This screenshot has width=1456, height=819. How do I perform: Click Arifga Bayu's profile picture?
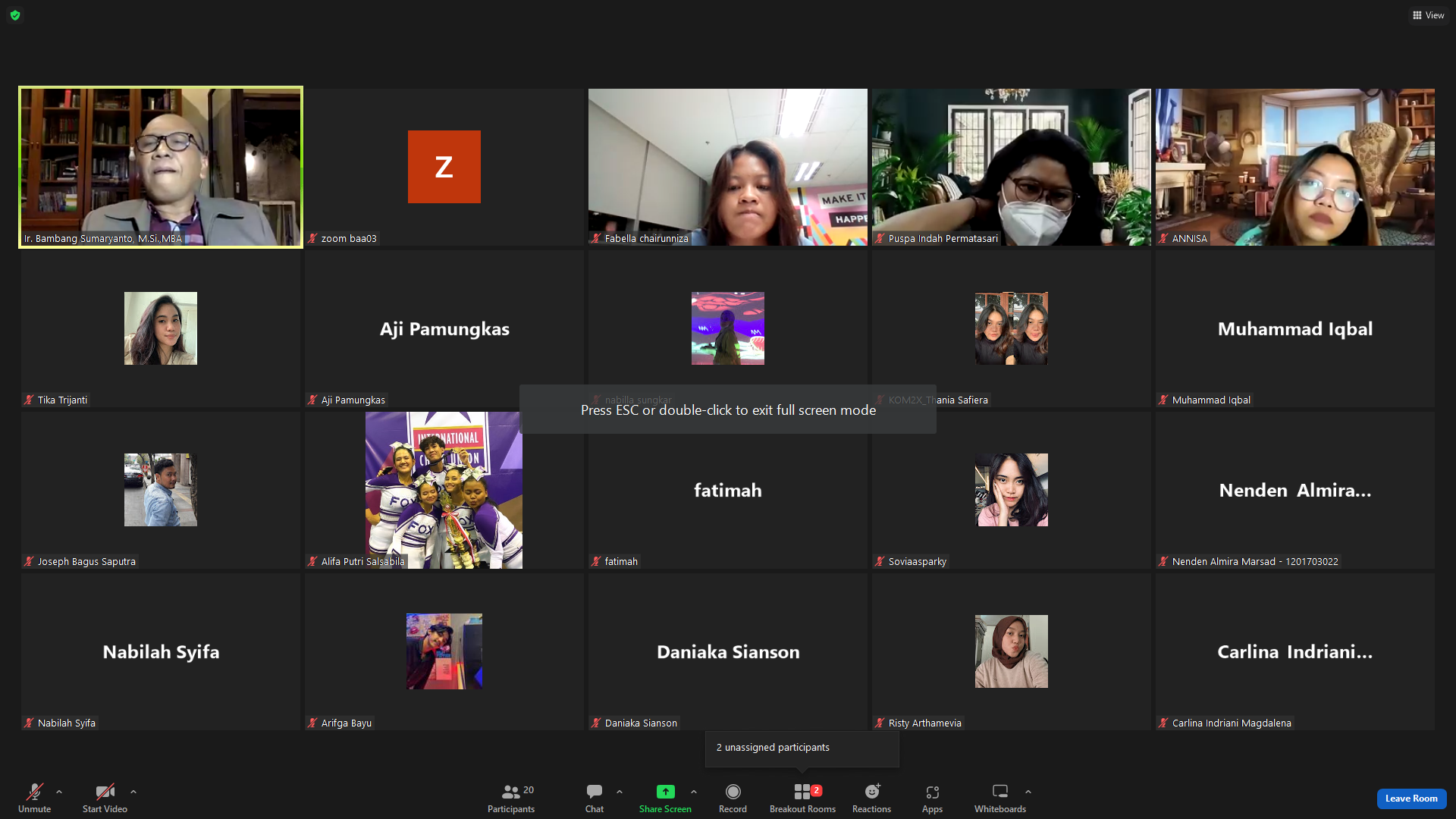(x=444, y=651)
